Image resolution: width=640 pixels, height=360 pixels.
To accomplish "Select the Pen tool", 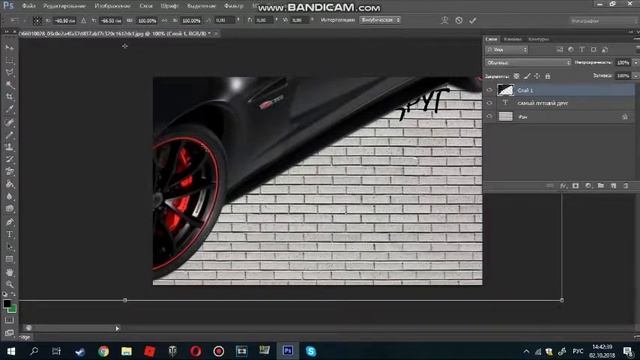I will 9,222.
